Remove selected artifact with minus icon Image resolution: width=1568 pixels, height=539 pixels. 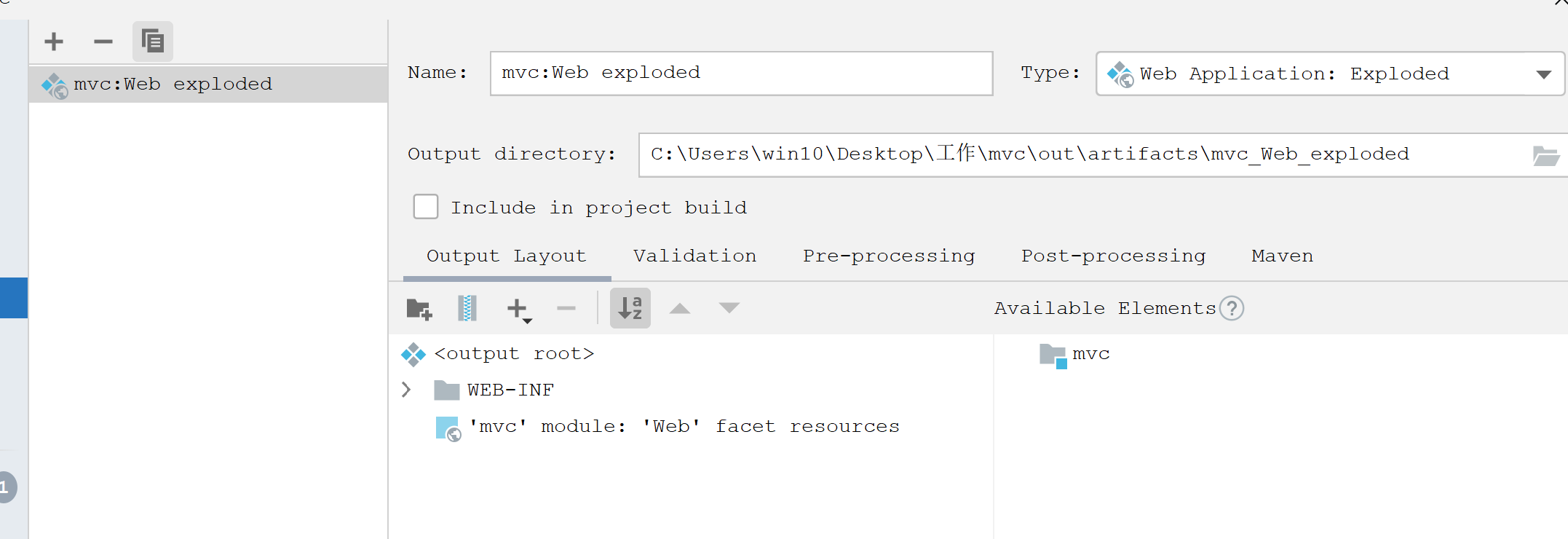[x=103, y=42]
